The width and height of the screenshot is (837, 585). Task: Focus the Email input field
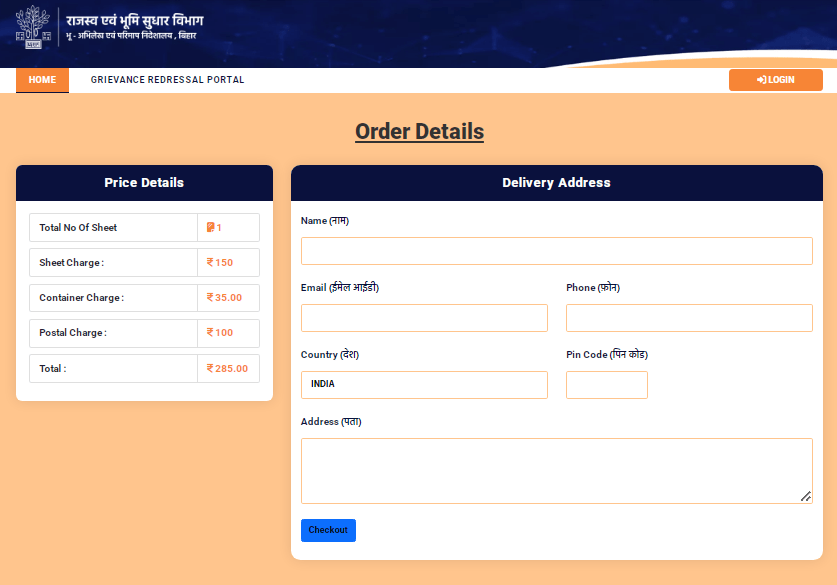424,318
